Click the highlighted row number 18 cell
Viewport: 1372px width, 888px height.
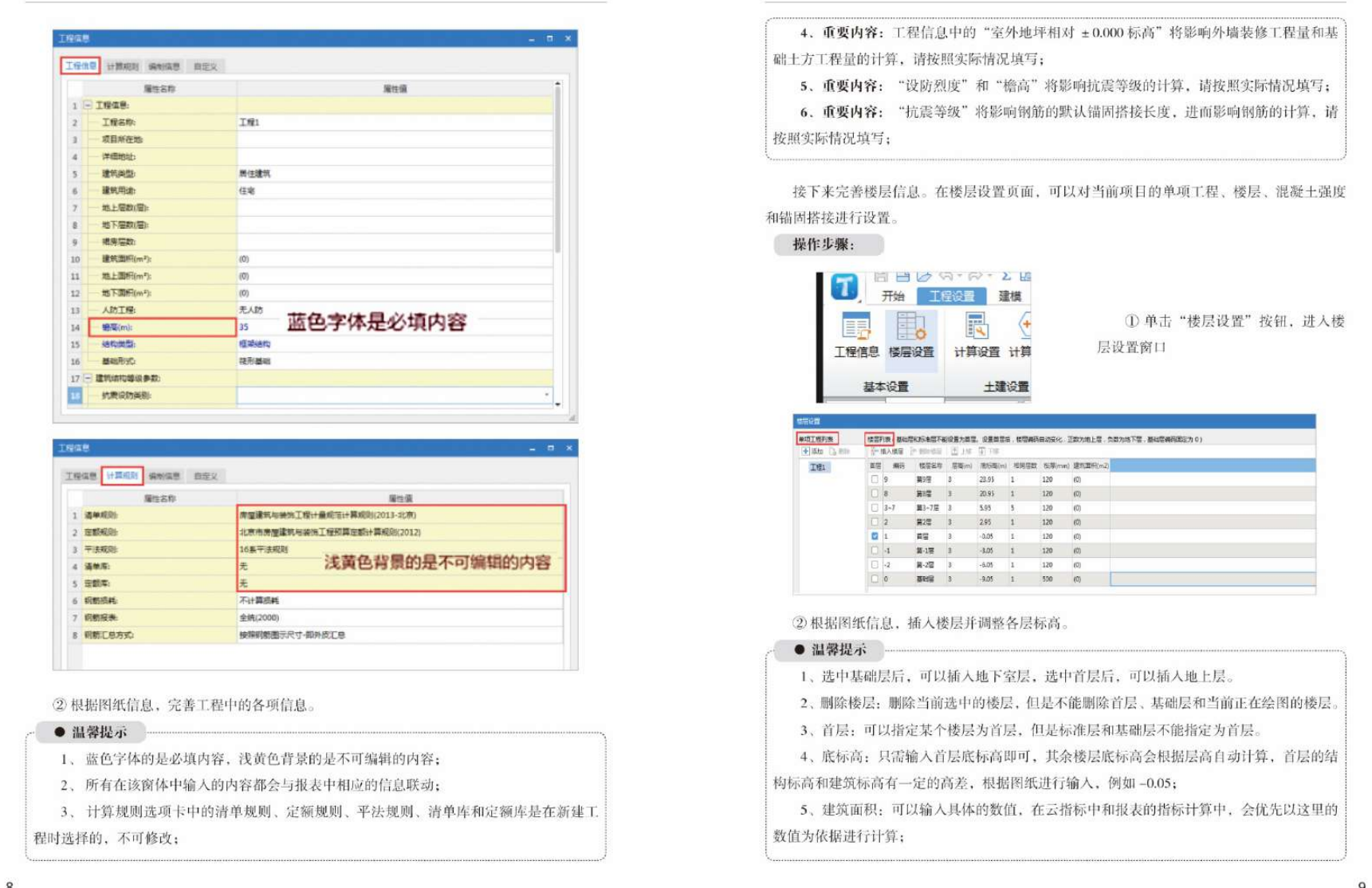click(x=75, y=395)
